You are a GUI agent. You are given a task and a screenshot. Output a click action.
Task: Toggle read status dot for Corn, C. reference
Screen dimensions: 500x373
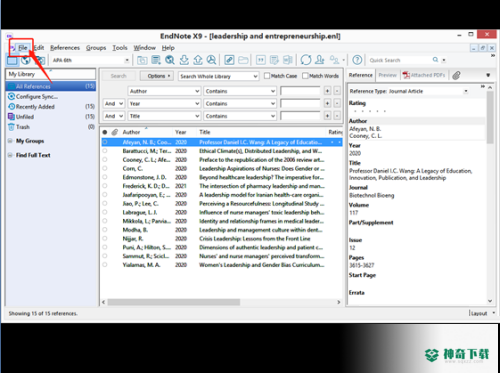point(105,168)
